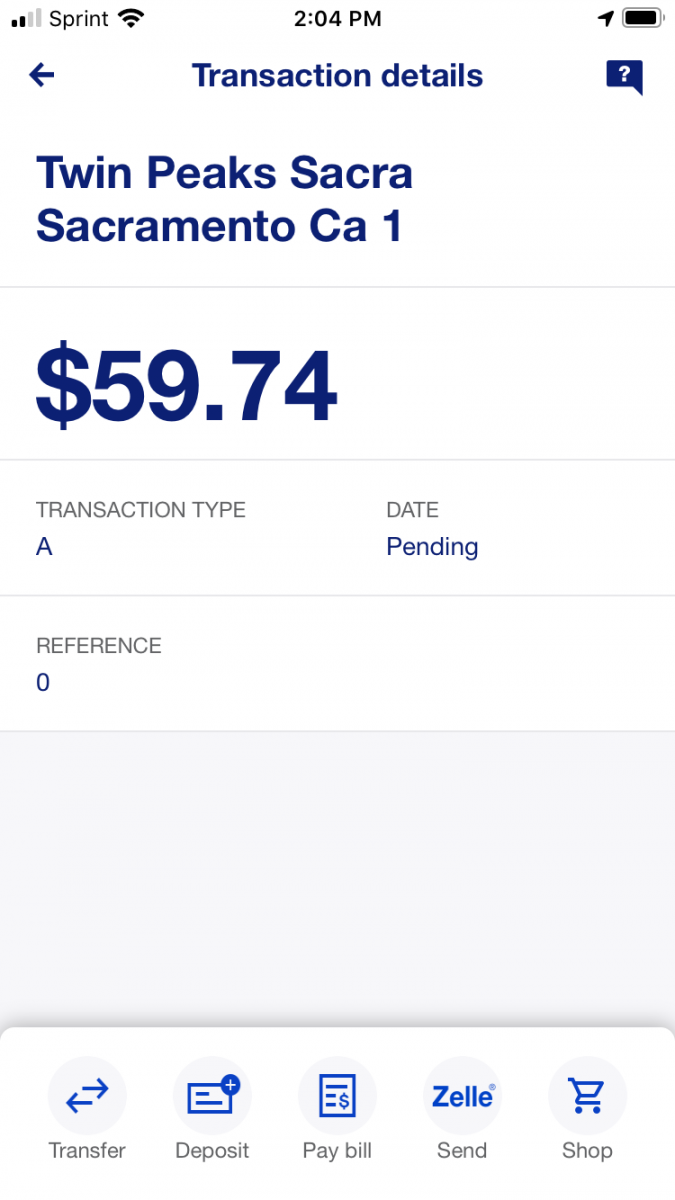Viewport: 675px width, 1200px height.
Task: Tap the battery indicator icon
Action: click(642, 18)
